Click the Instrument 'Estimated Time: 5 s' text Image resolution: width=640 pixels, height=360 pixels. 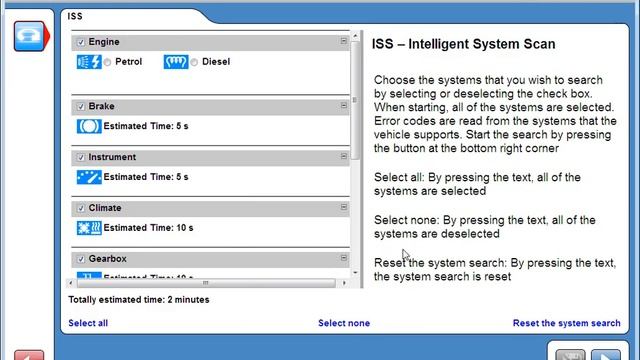click(x=146, y=177)
